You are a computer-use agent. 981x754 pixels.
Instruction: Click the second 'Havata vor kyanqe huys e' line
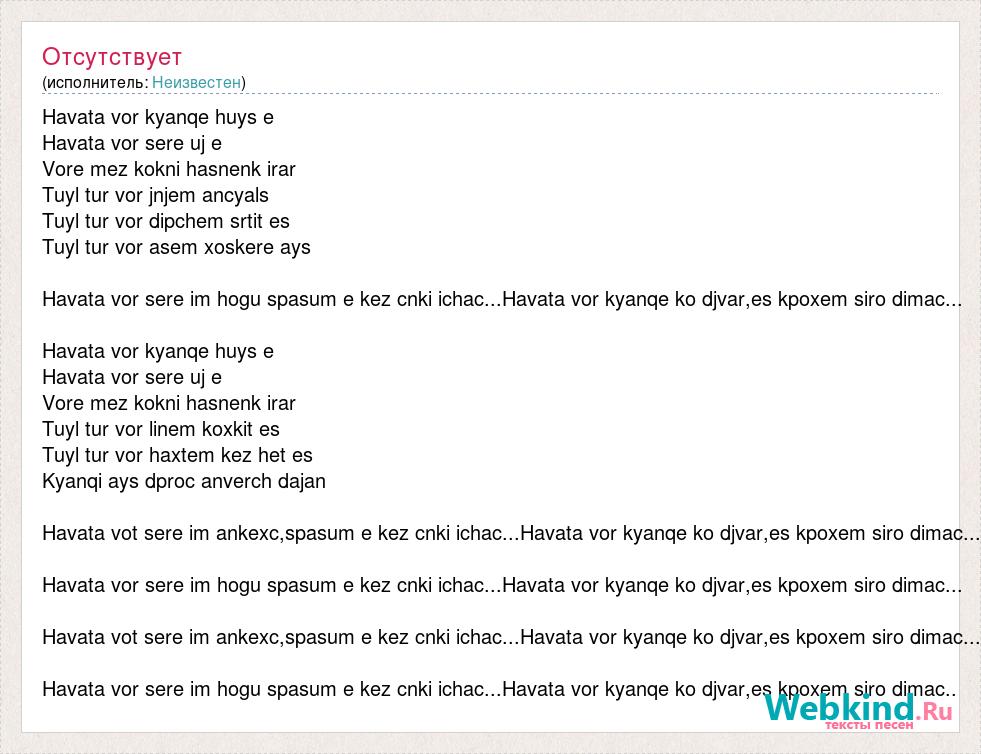(x=158, y=351)
